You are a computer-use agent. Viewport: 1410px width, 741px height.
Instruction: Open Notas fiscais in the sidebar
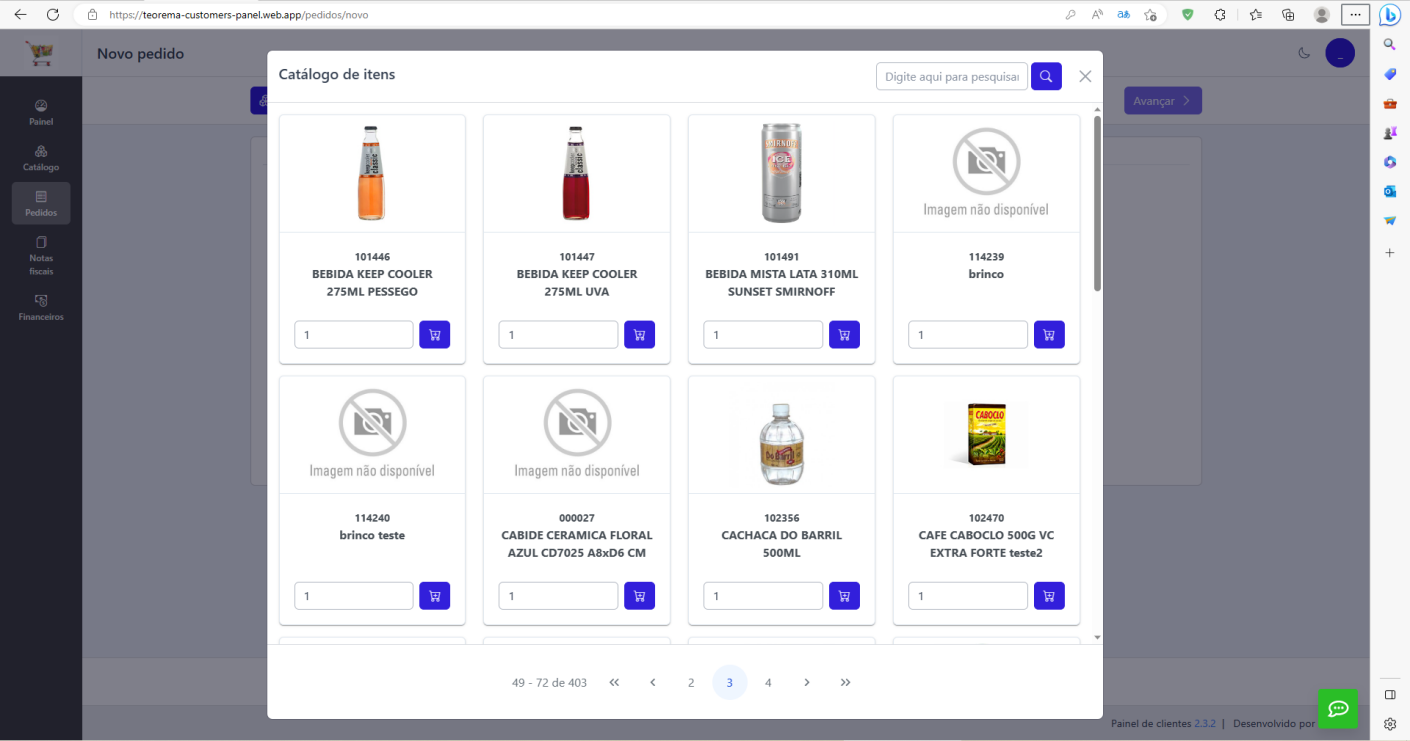[x=41, y=256]
